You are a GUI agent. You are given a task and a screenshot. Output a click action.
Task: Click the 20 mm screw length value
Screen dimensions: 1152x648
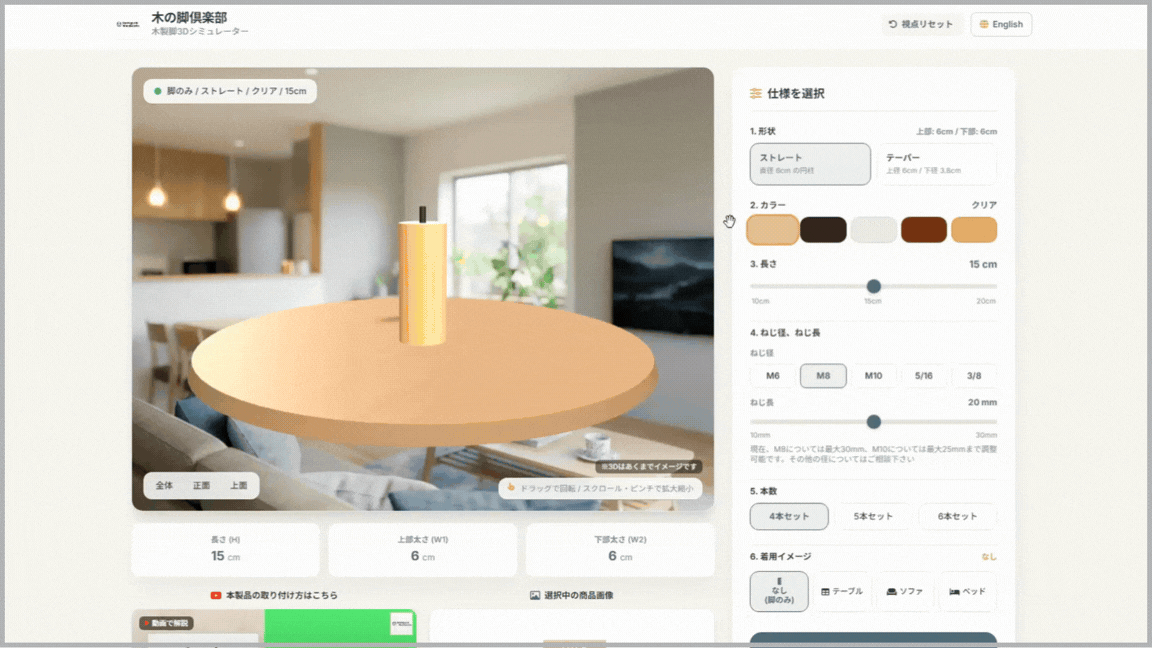click(982, 403)
